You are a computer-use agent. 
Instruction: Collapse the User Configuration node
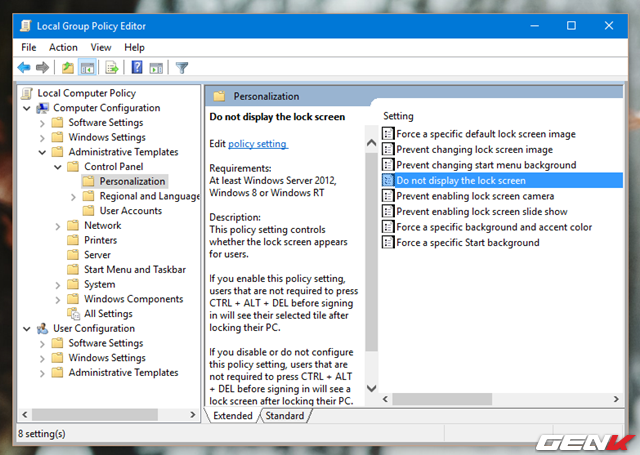[27, 329]
